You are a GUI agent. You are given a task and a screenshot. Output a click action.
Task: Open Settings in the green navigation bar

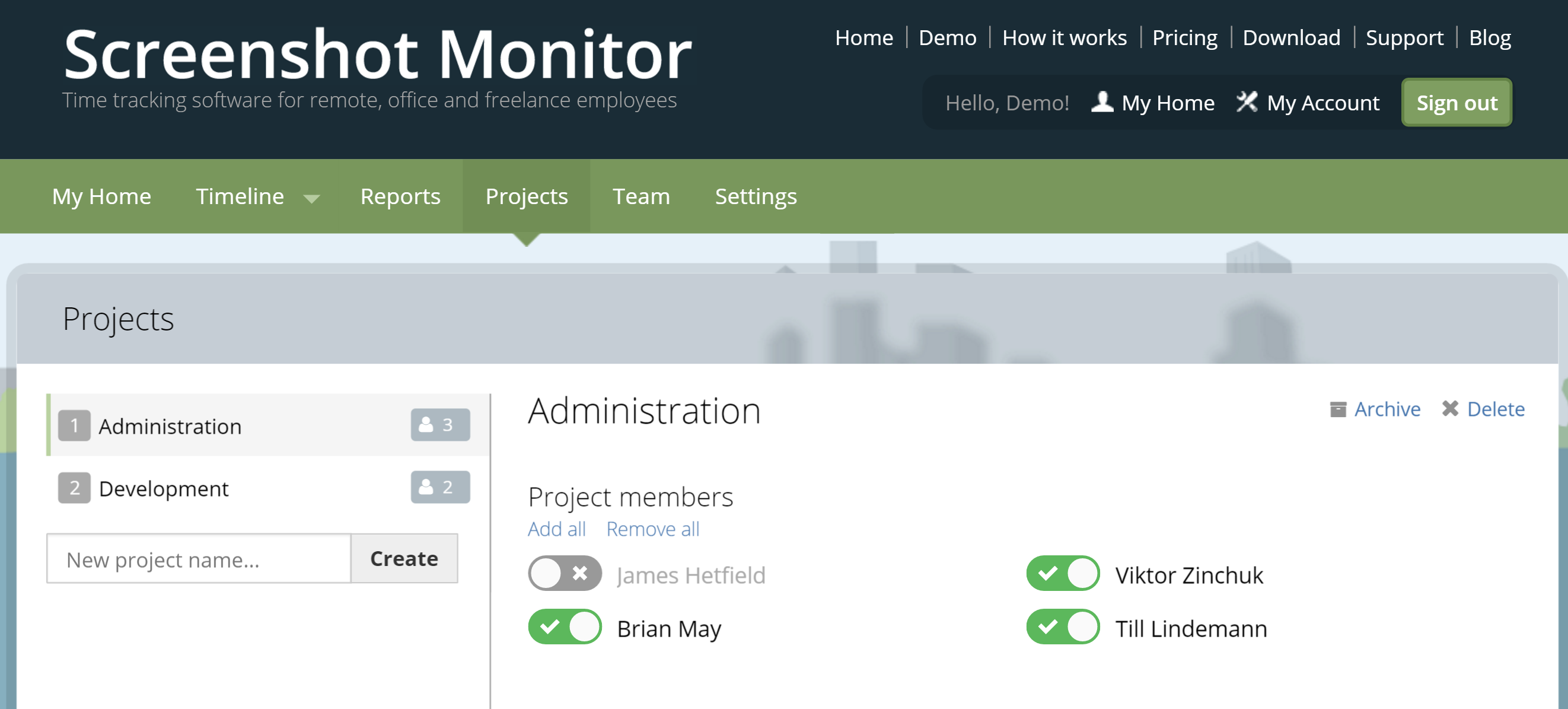tap(756, 196)
